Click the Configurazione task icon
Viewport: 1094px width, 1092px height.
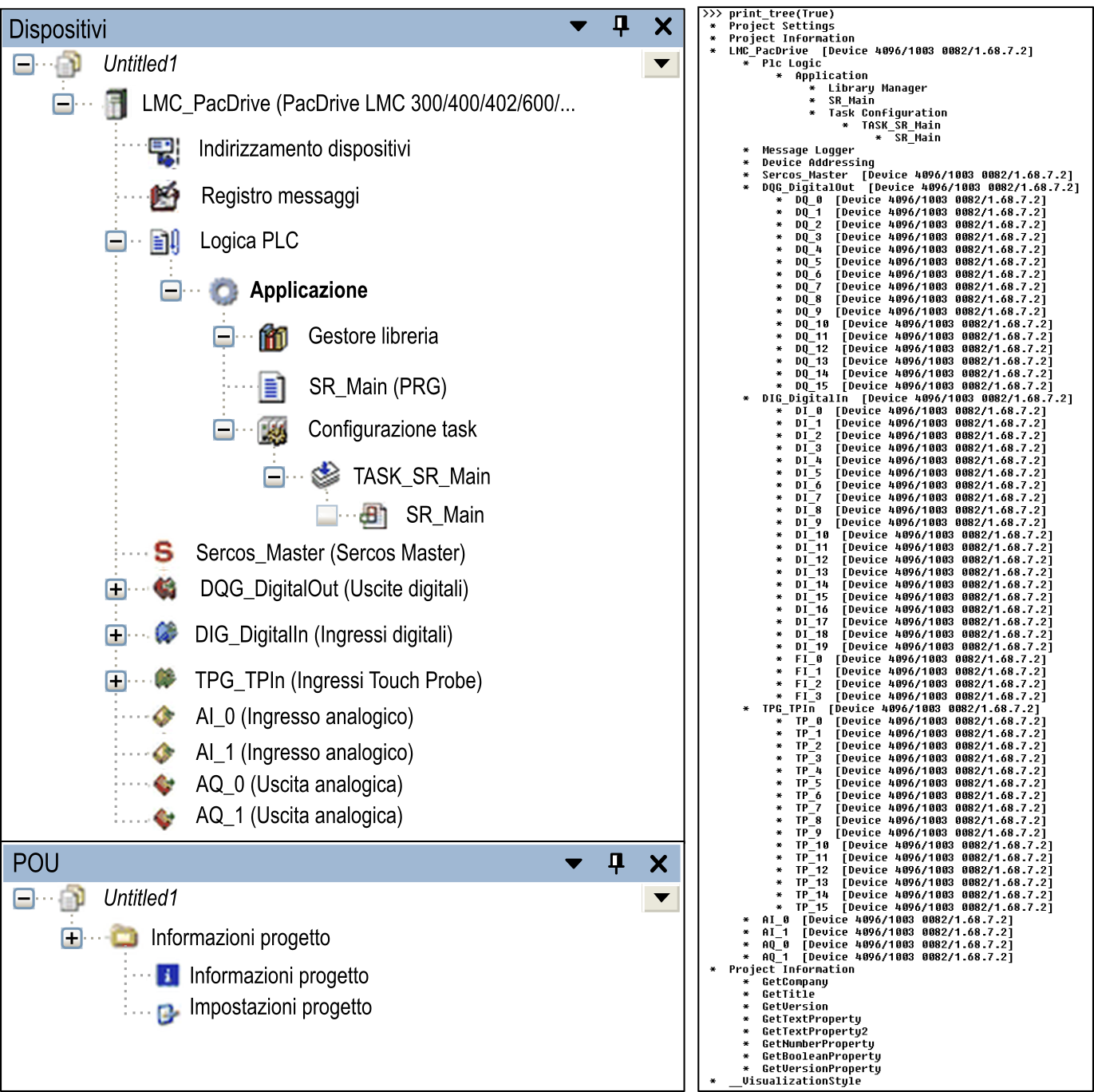[273, 431]
